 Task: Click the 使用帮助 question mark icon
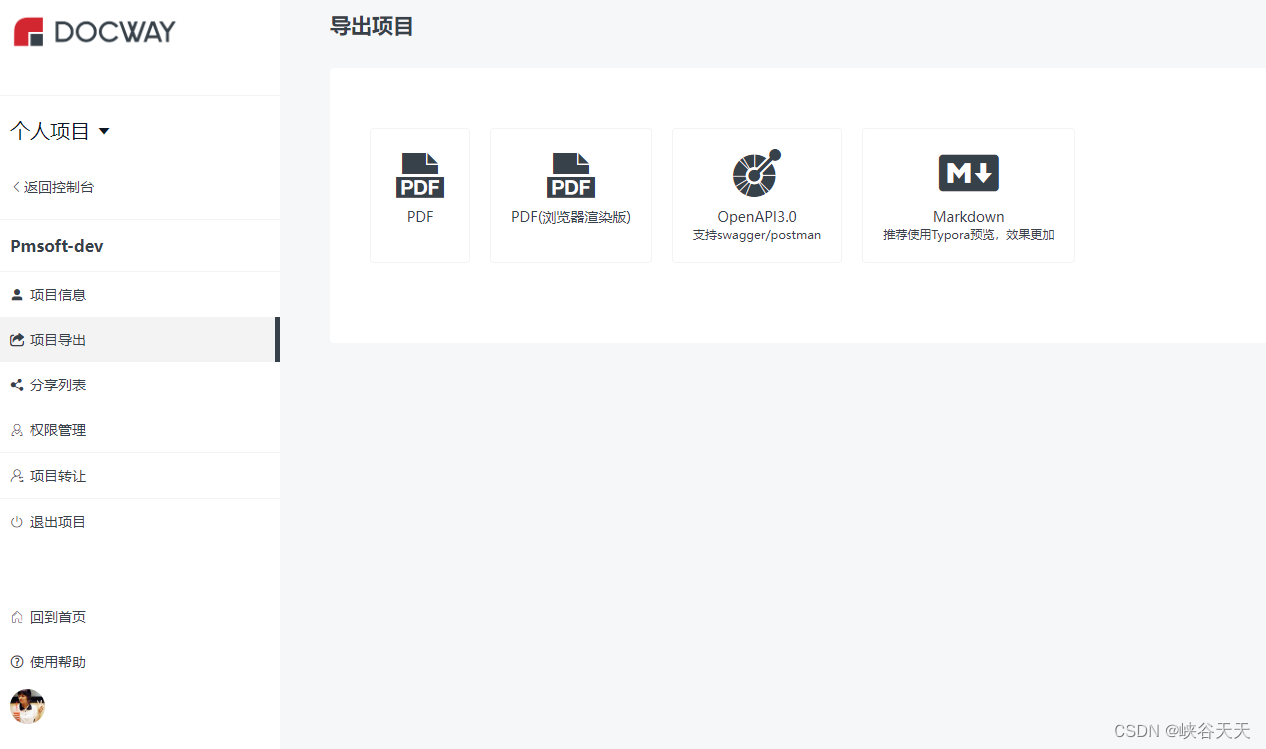click(x=15, y=661)
